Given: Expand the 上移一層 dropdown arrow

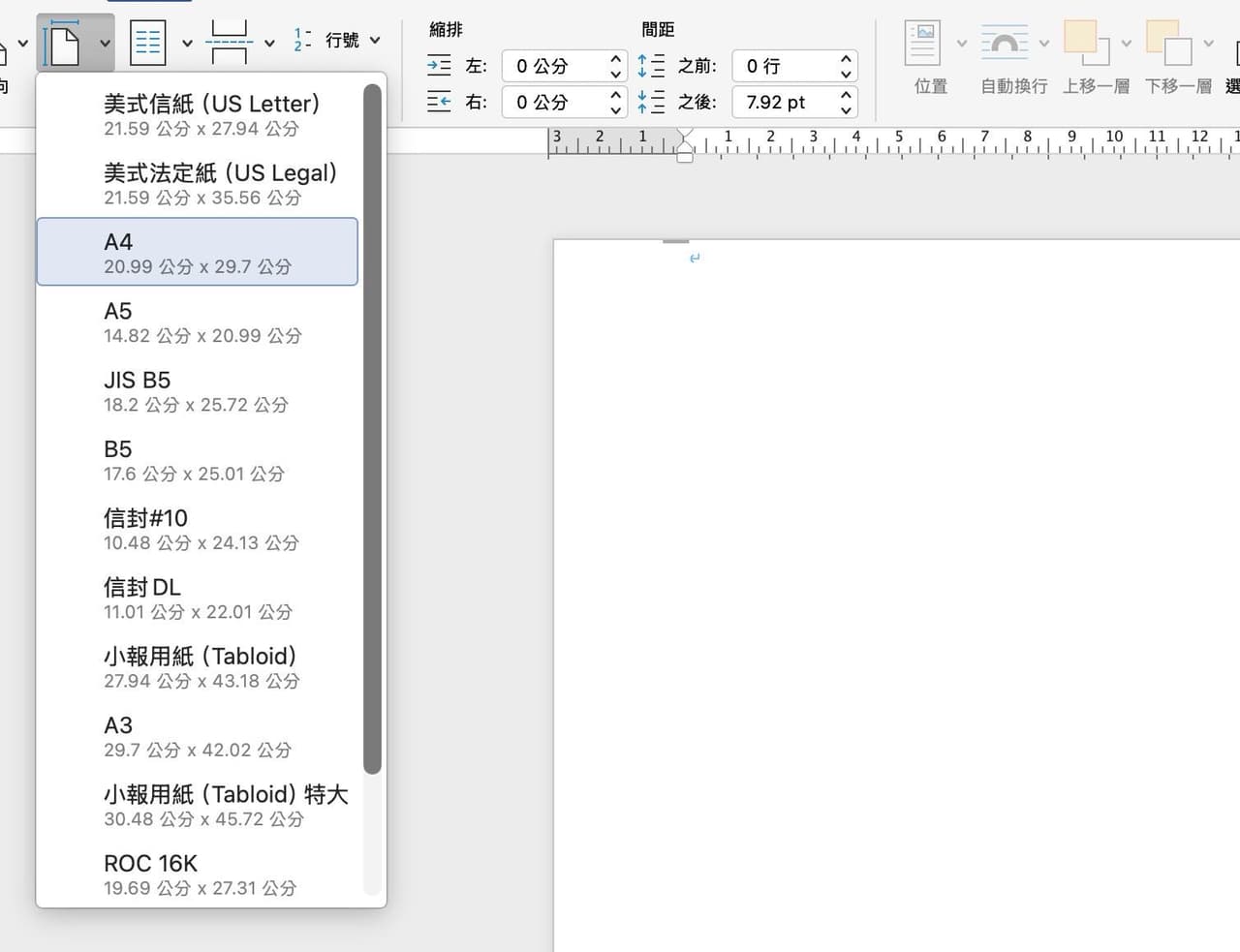Looking at the screenshot, I should [1126, 44].
